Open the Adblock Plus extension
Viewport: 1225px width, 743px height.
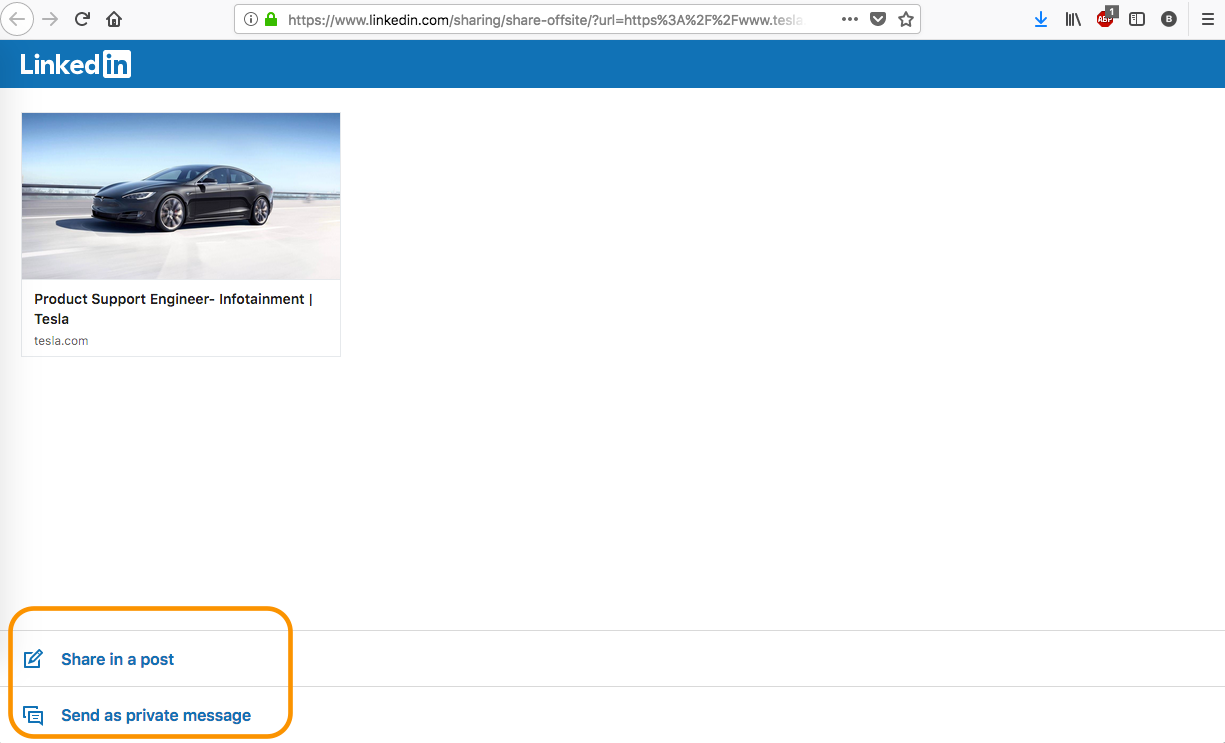(x=1105, y=18)
